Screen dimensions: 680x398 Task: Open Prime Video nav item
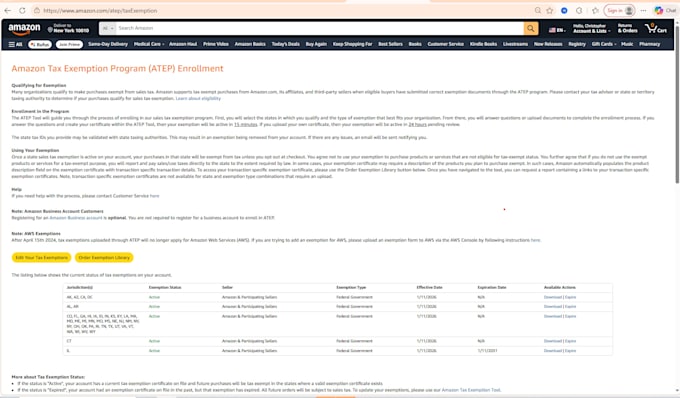click(216, 44)
